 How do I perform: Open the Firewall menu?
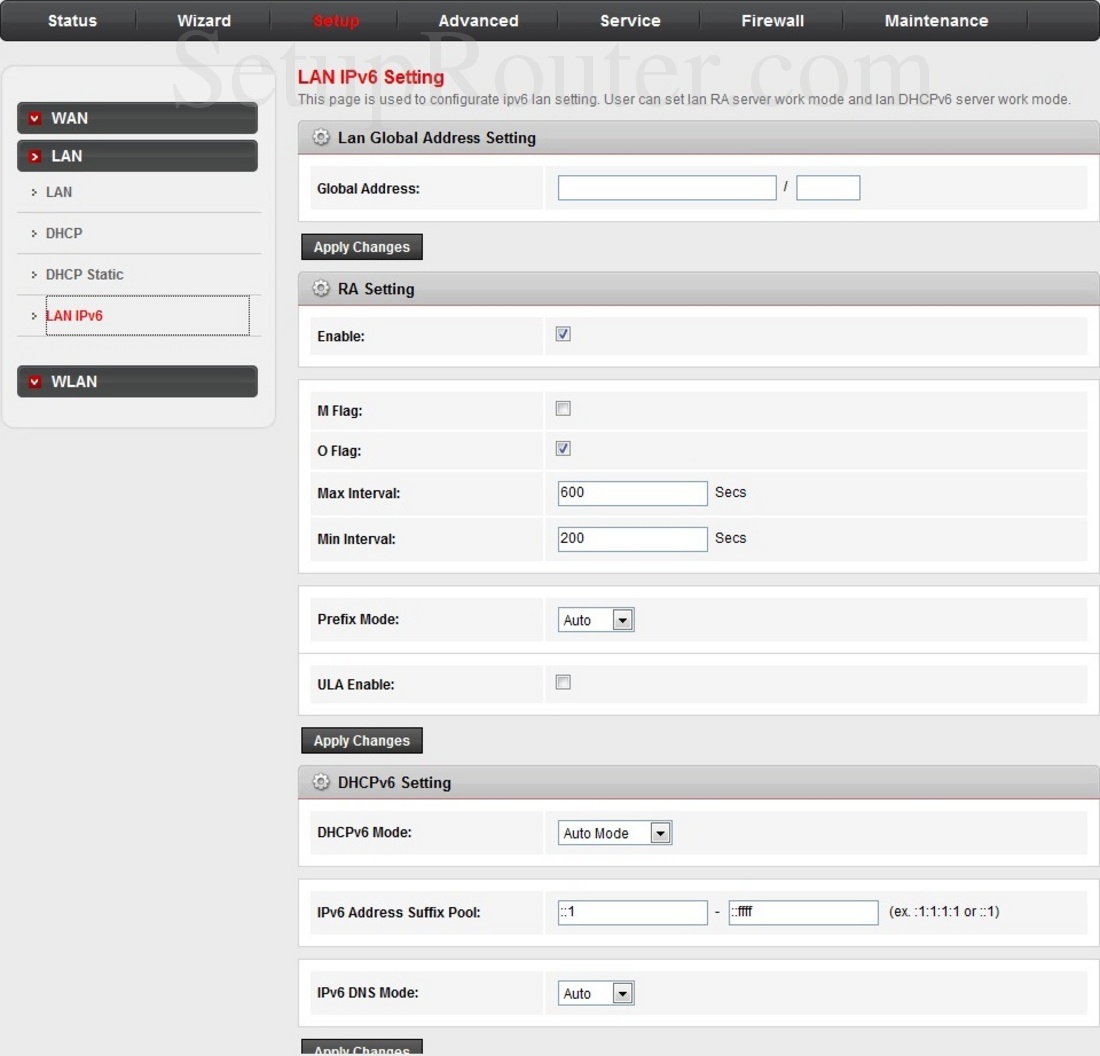click(772, 20)
